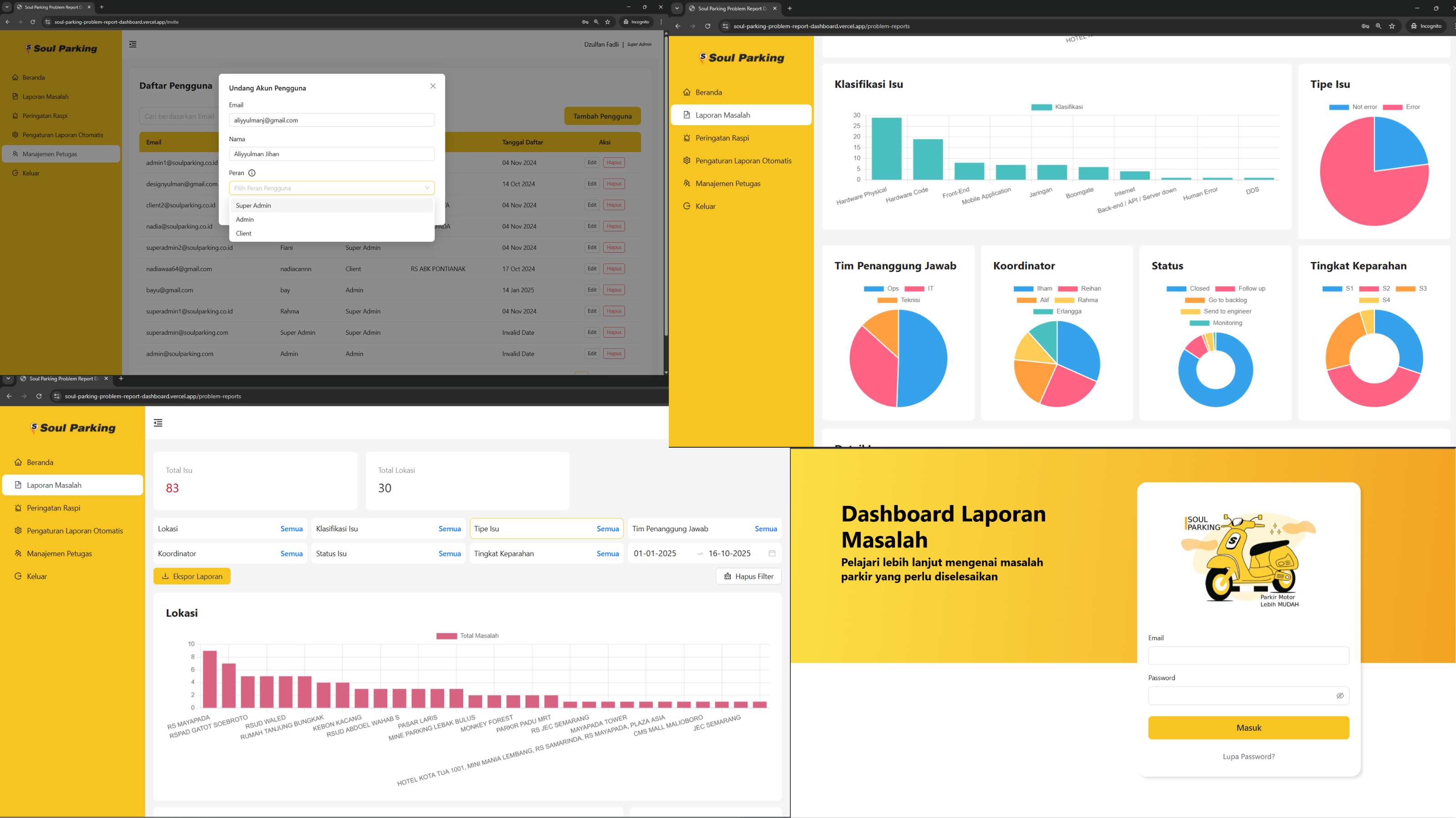Viewport: 1456px width, 818px height.
Task: Open Peringatan Raspi in bottom-left sidebar
Action: (x=54, y=508)
